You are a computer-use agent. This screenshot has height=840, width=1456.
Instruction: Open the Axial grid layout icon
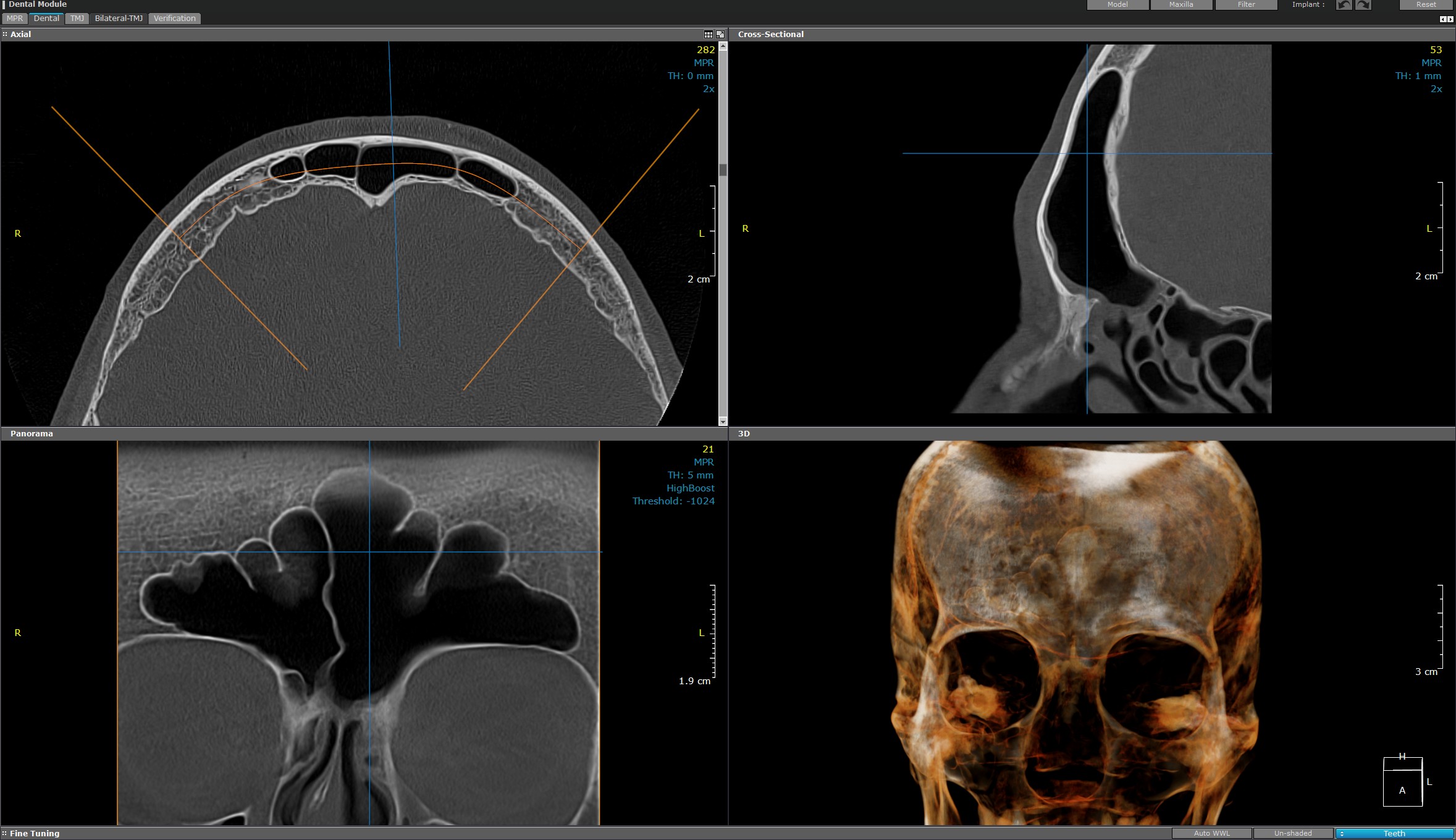pos(709,35)
